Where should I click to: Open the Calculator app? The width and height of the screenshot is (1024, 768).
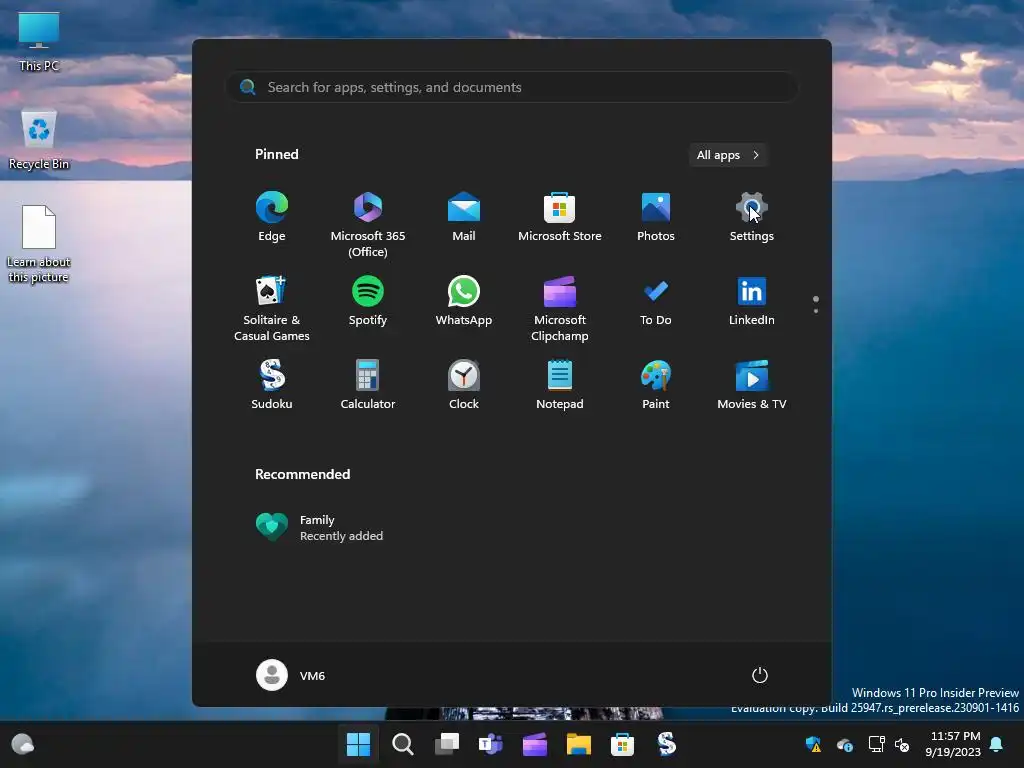368,385
